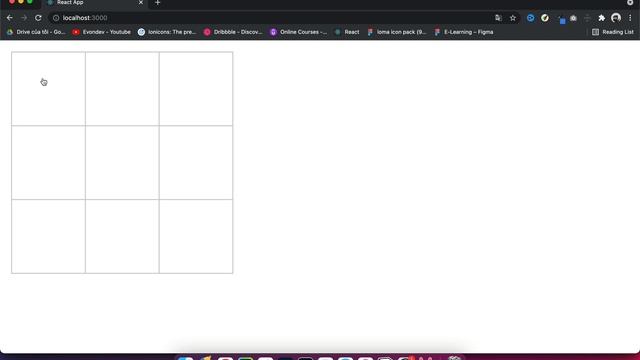Viewport: 640px width, 360px height.
Task: Click the browser forward arrow
Action: click(x=24, y=18)
